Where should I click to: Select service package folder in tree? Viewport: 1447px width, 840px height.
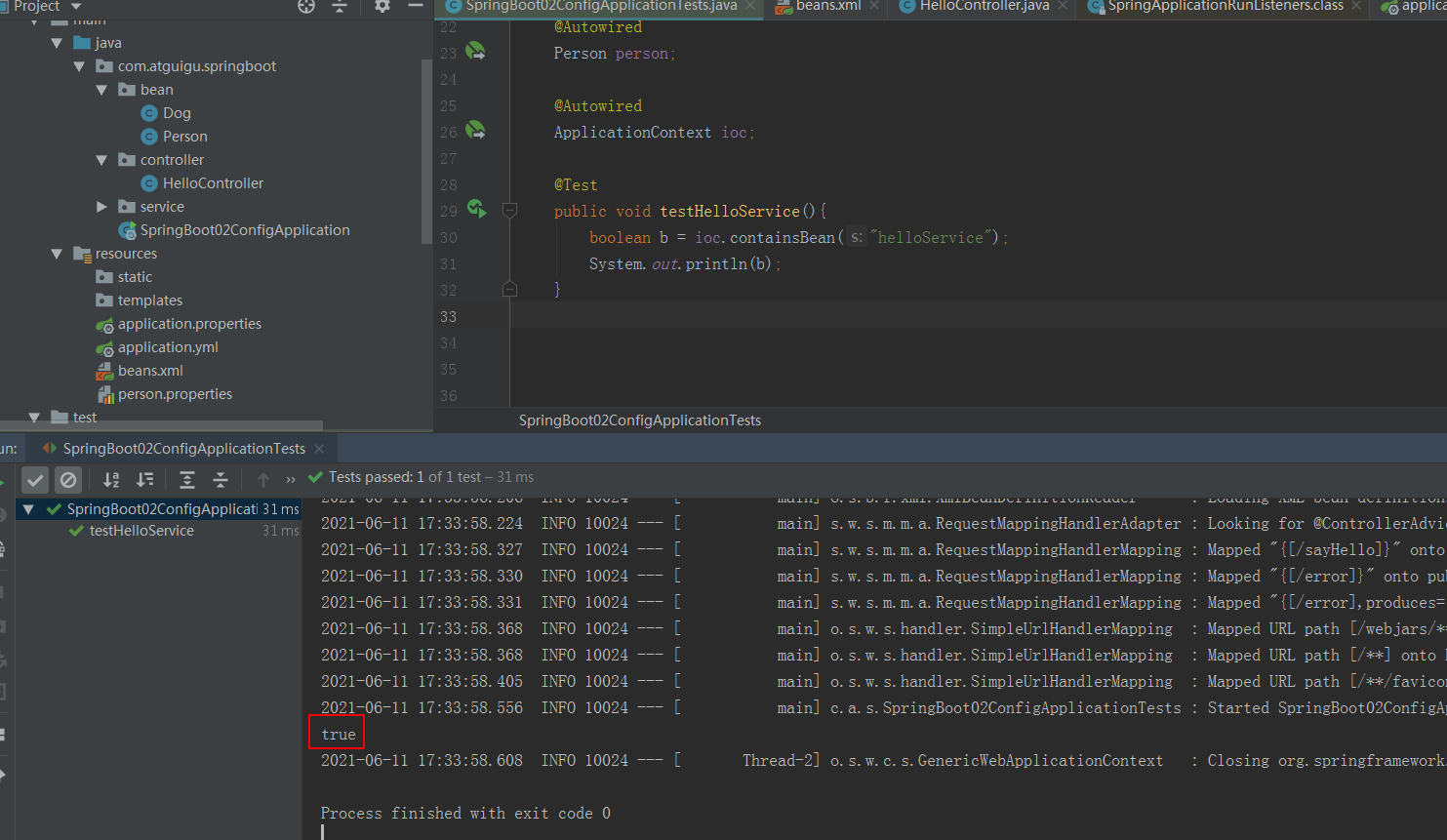[x=162, y=207]
